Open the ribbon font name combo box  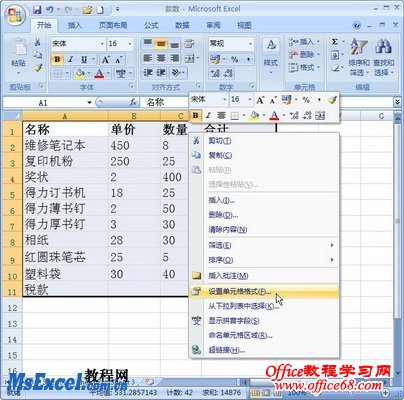pos(78,43)
